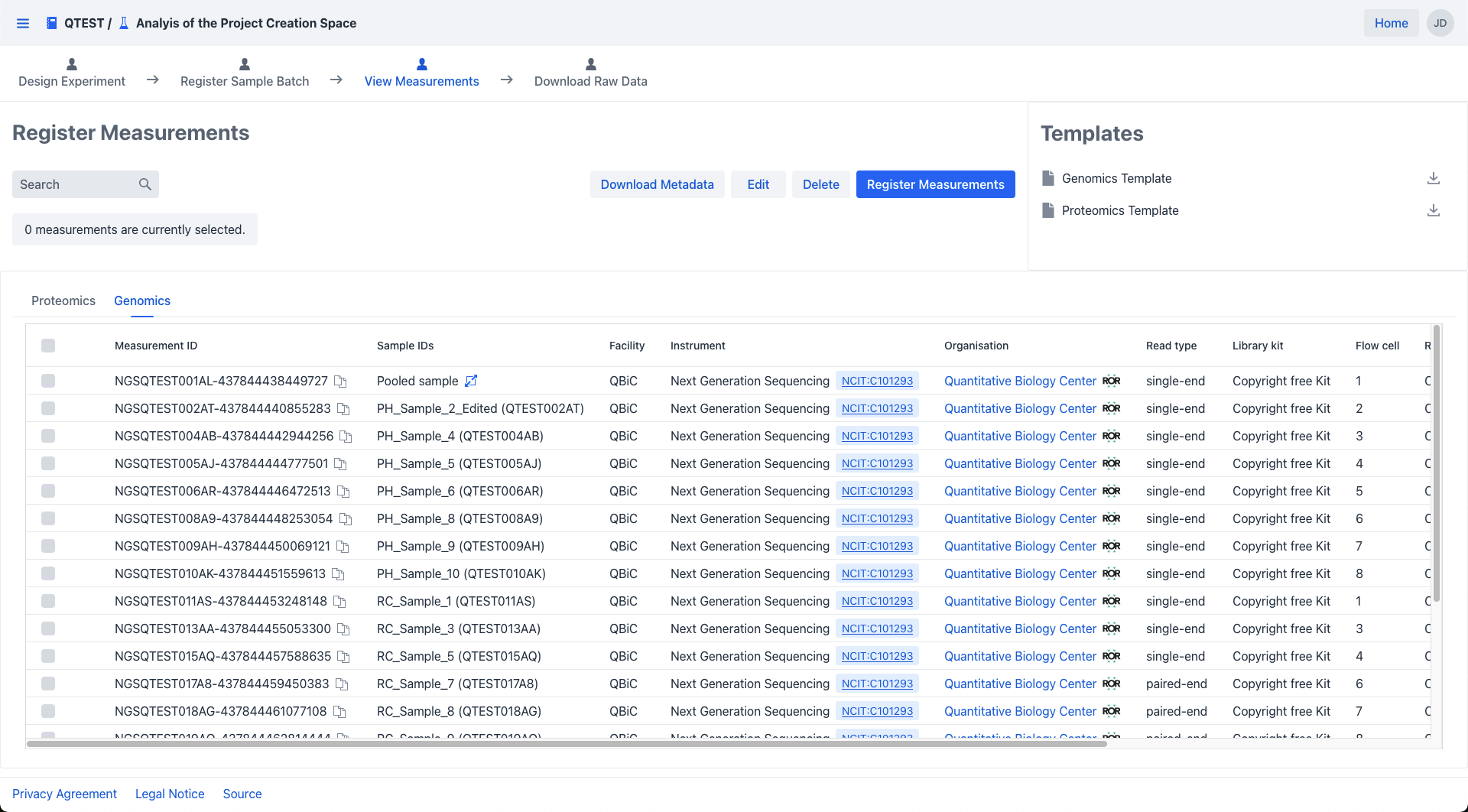1468x812 pixels.
Task: Copy measurement ID NGSQTEST017A8 to clipboard
Action: point(342,684)
